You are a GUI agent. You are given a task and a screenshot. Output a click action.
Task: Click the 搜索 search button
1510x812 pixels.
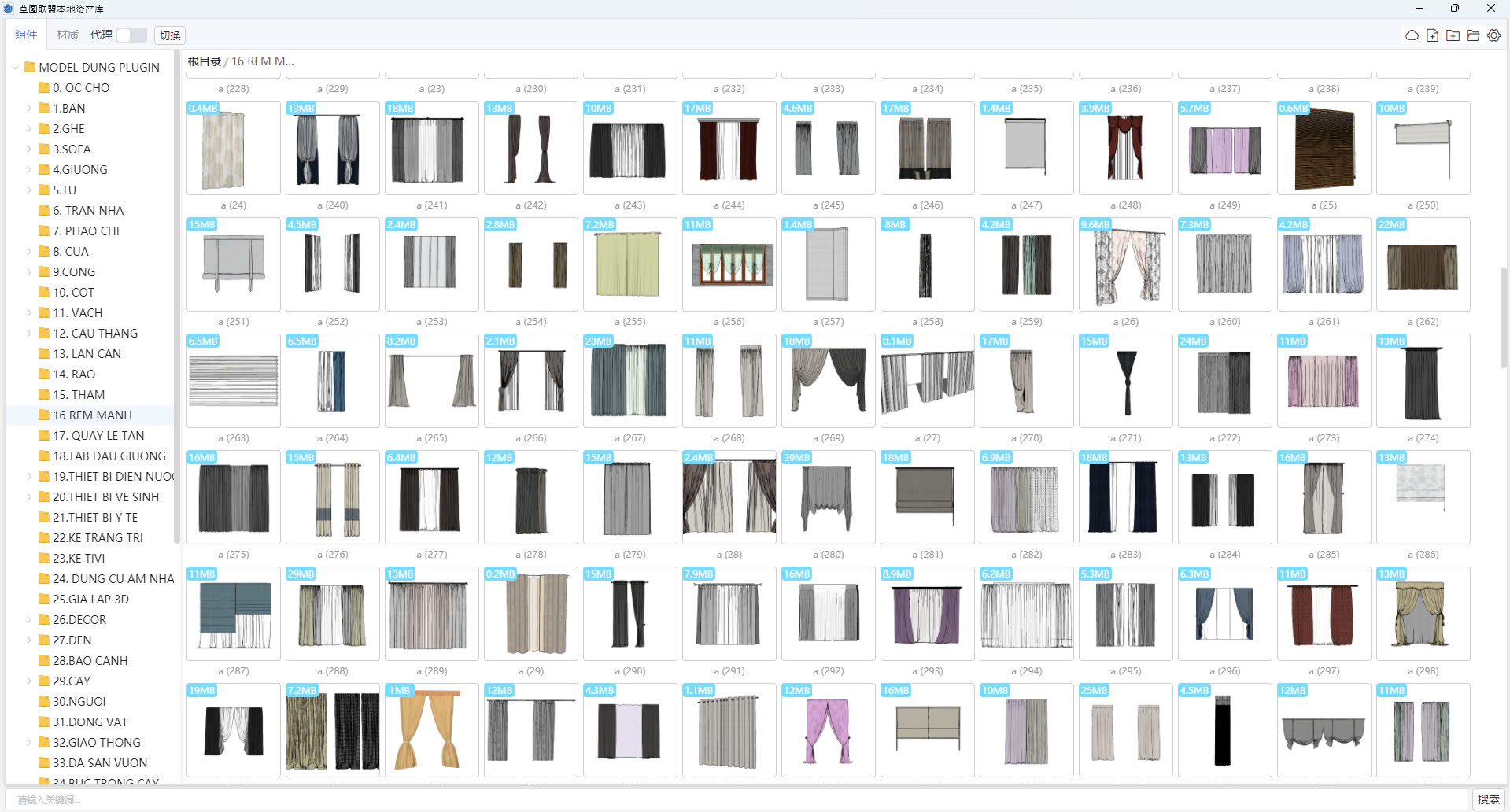[x=1487, y=799]
